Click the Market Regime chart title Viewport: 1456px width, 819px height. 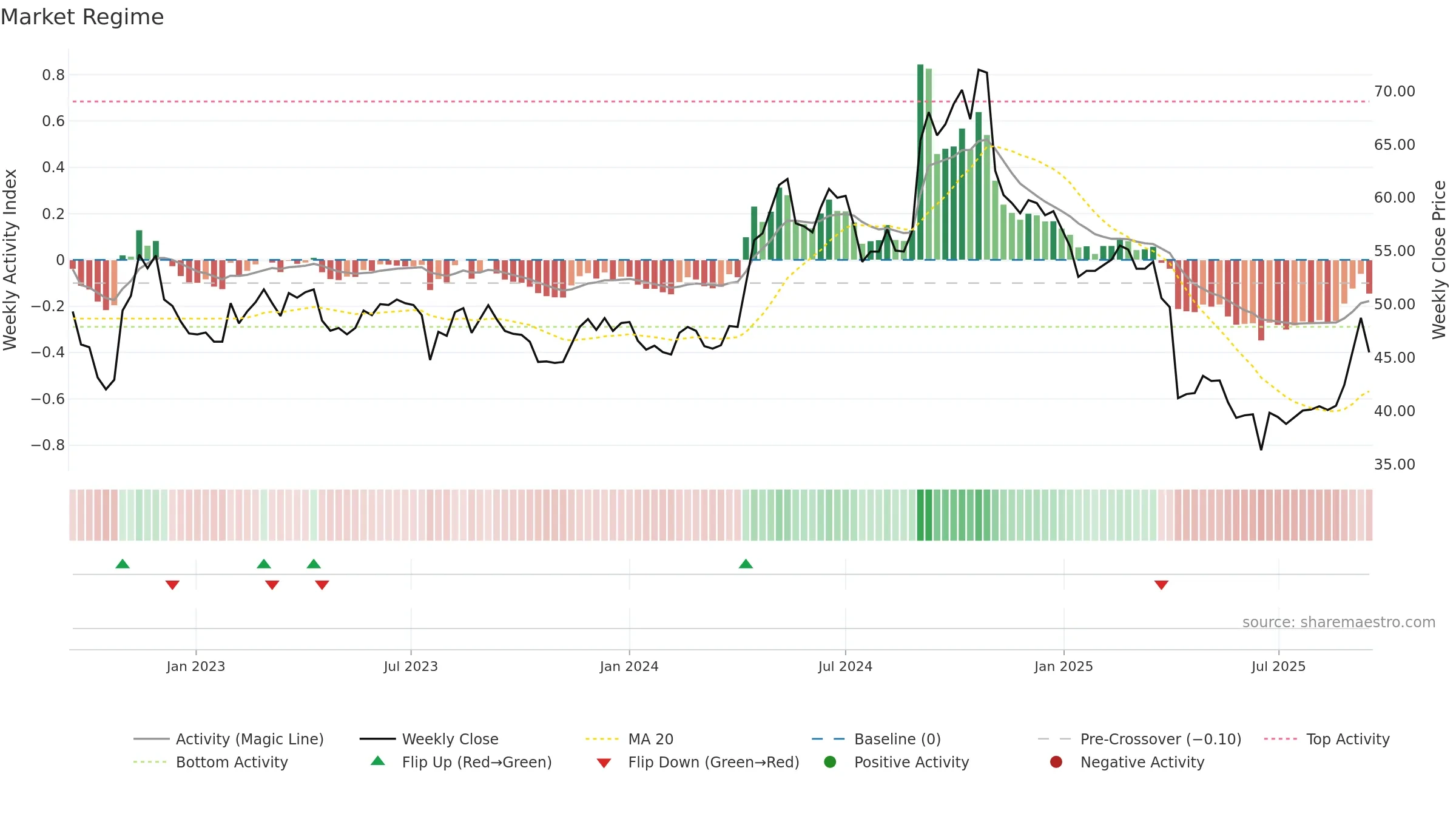[x=82, y=17]
